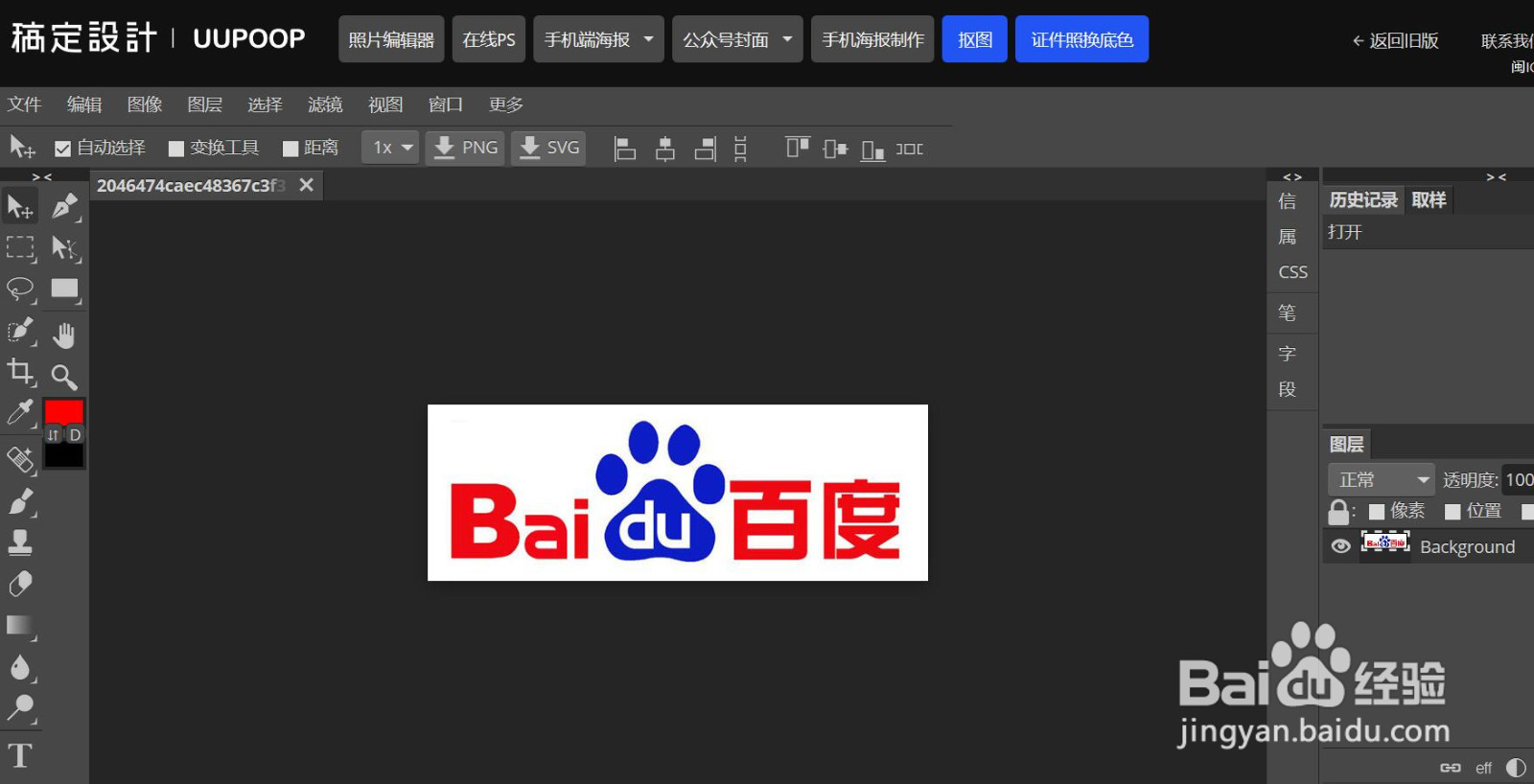Image resolution: width=1534 pixels, height=784 pixels.
Task: Select the Rectangular Marquee tool
Action: point(20,247)
